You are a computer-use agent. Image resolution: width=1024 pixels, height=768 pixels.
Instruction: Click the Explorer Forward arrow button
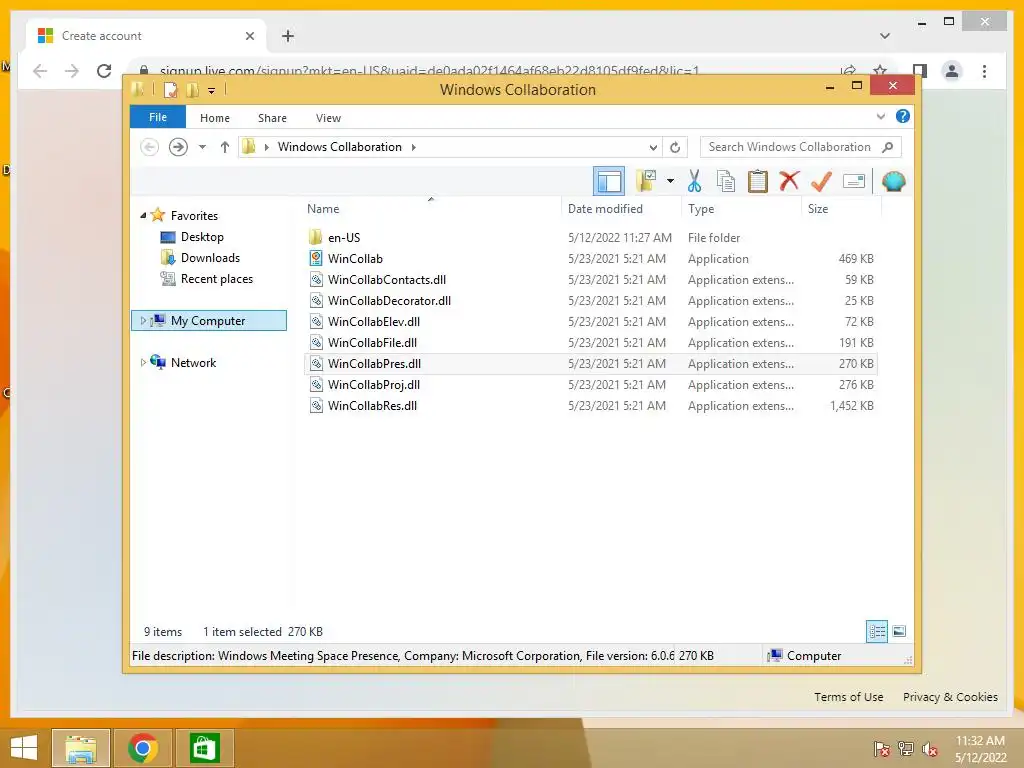coord(178,147)
